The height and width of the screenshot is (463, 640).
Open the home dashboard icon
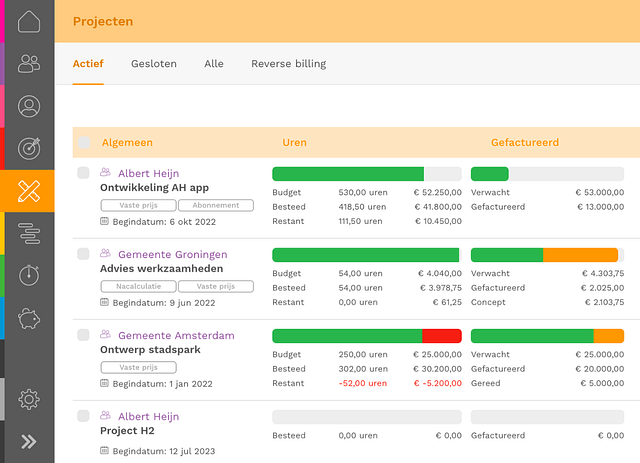(x=29, y=21)
